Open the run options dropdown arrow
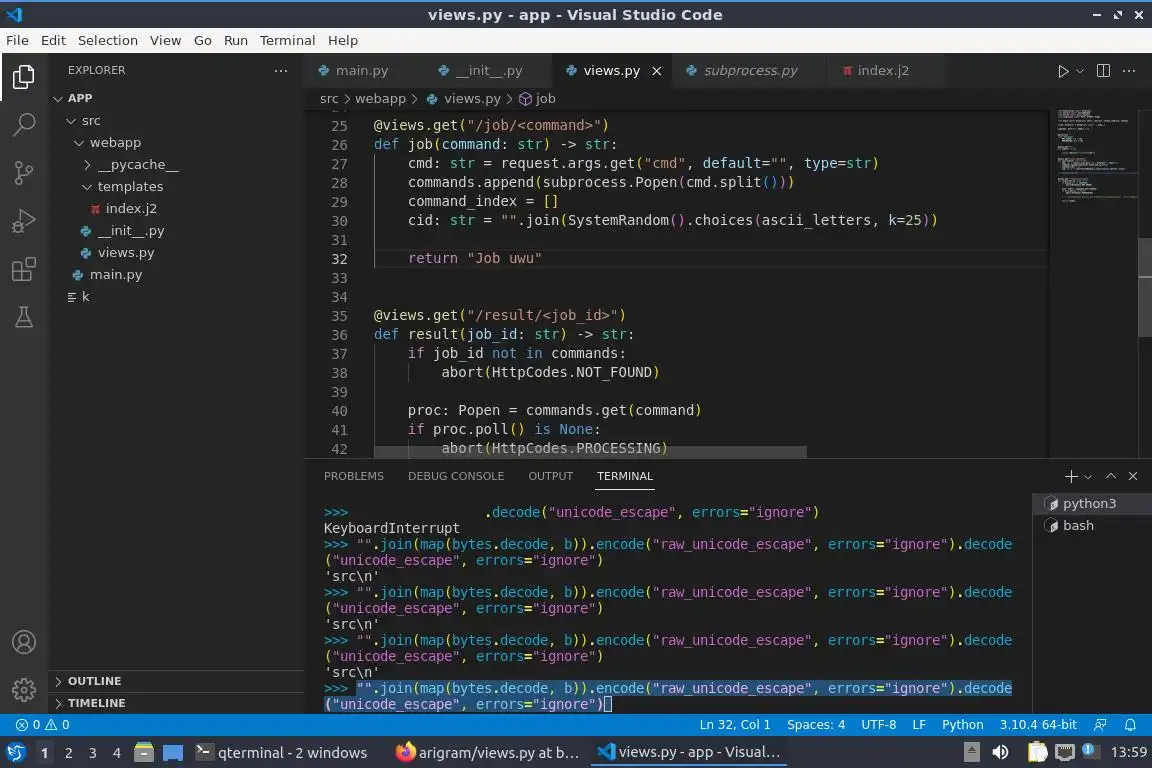The width and height of the screenshot is (1152, 768). pyautogui.click(x=1079, y=71)
